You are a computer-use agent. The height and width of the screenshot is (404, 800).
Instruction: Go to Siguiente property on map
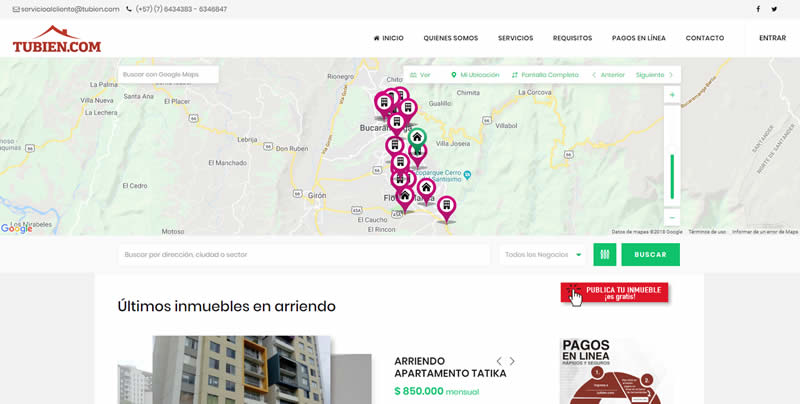(654, 75)
